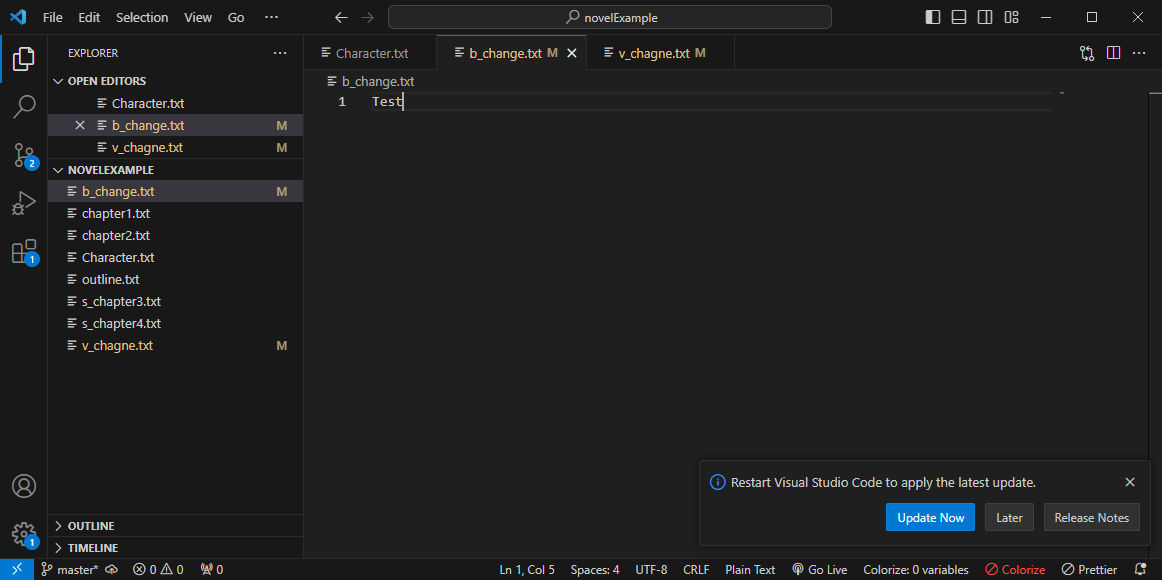Viewport: 1162px width, 580px height.
Task: Close b_change.txt from Open Editors list
Action: (x=80, y=125)
